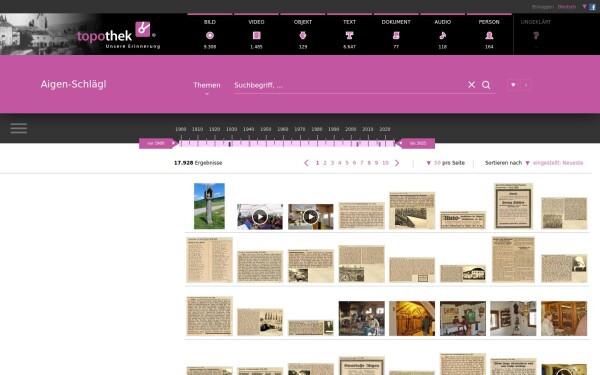Screen dimensions: 600x375
Task: Open the newspaper clipping with list columns
Action: click(x=209, y=260)
